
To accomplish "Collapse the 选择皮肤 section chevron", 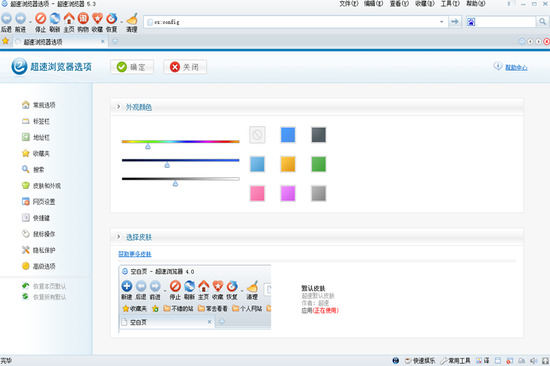I will coord(119,237).
